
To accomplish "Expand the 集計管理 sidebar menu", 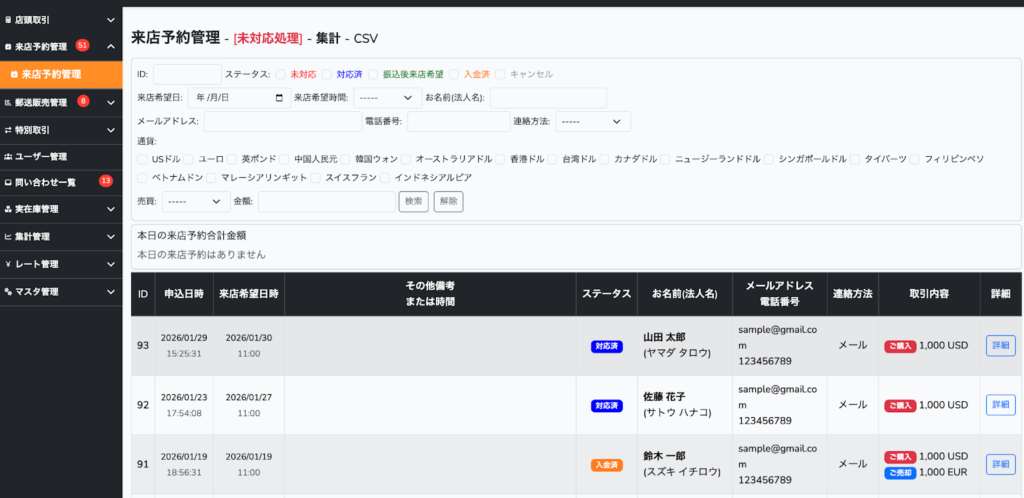I will 61,237.
